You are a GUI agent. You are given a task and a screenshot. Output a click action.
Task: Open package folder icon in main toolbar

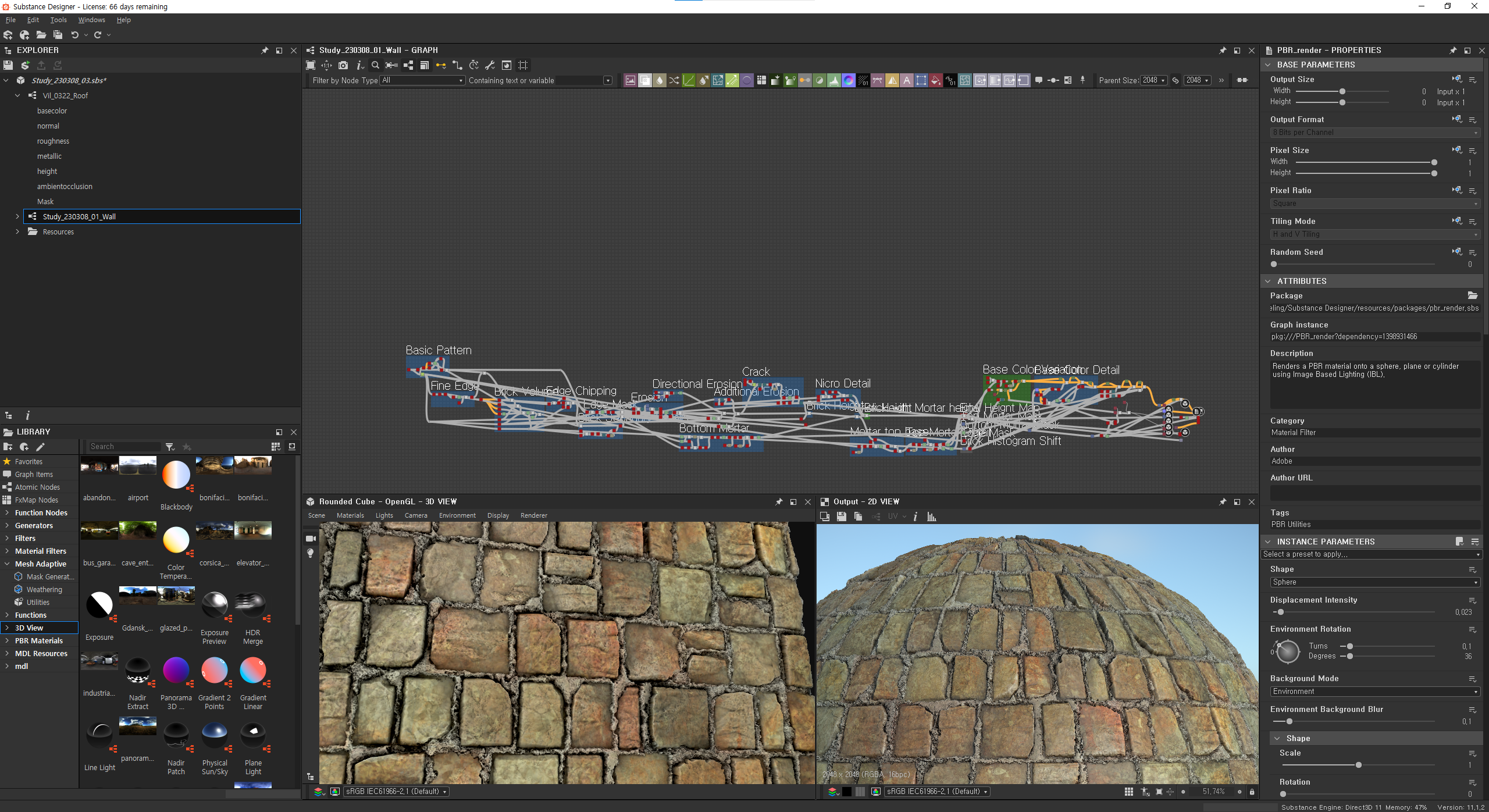point(41,35)
